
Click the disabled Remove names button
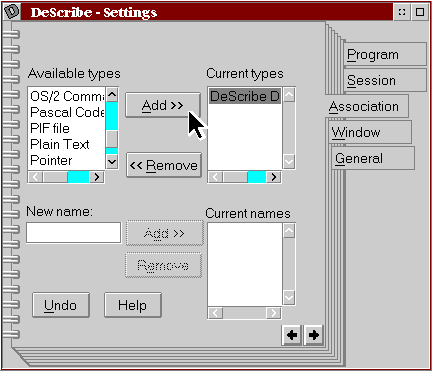click(x=163, y=265)
